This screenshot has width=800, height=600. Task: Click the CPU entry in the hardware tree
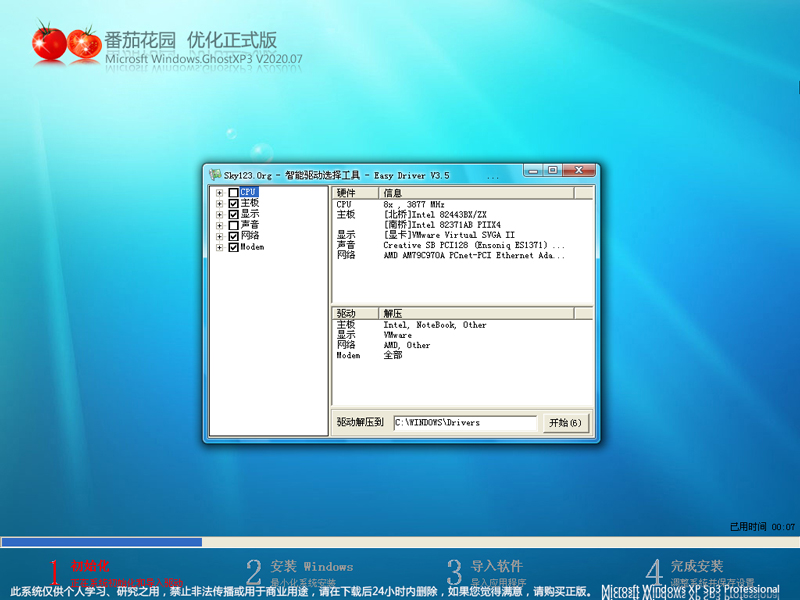pos(250,193)
